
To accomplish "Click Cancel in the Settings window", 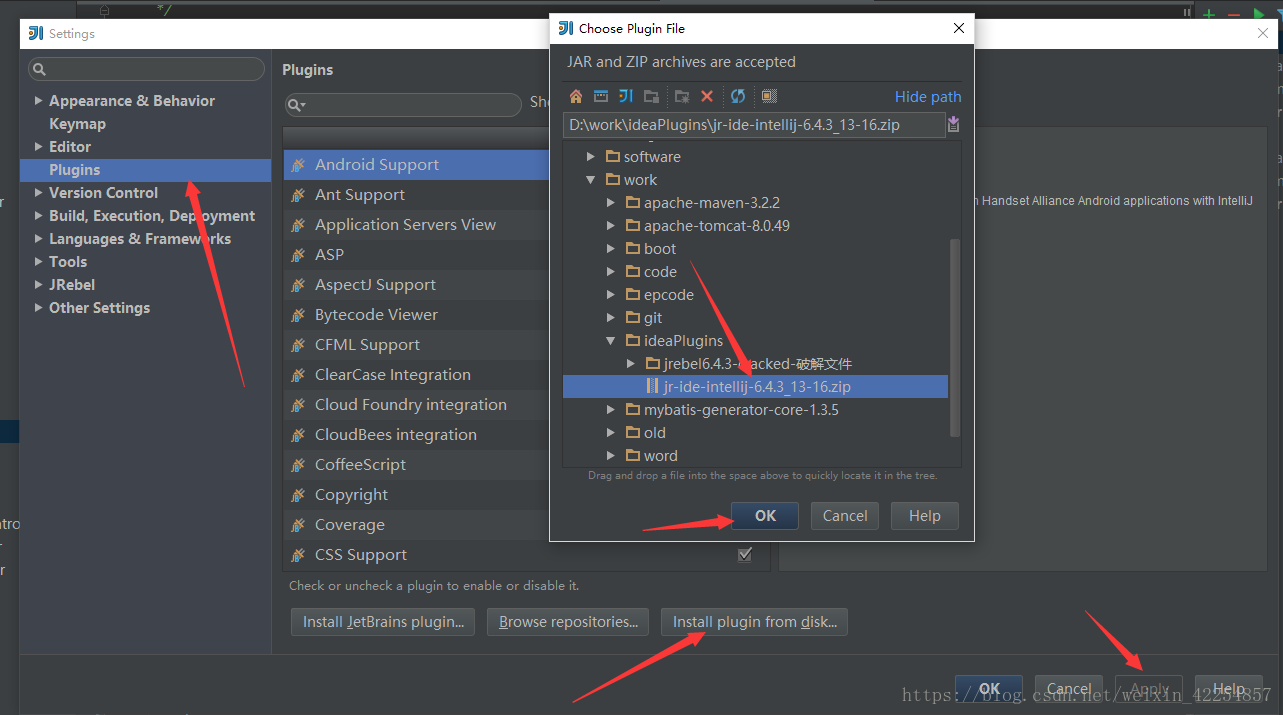I will 1069,689.
